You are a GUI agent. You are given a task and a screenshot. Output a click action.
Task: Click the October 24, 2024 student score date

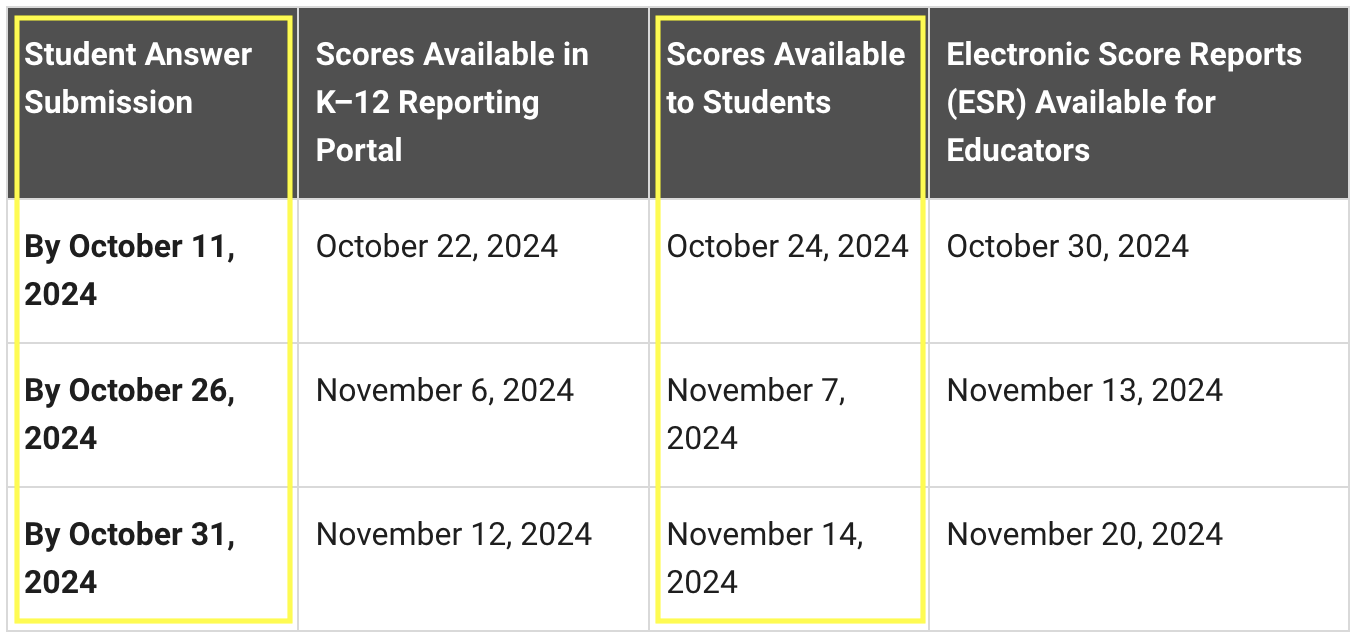[788, 246]
